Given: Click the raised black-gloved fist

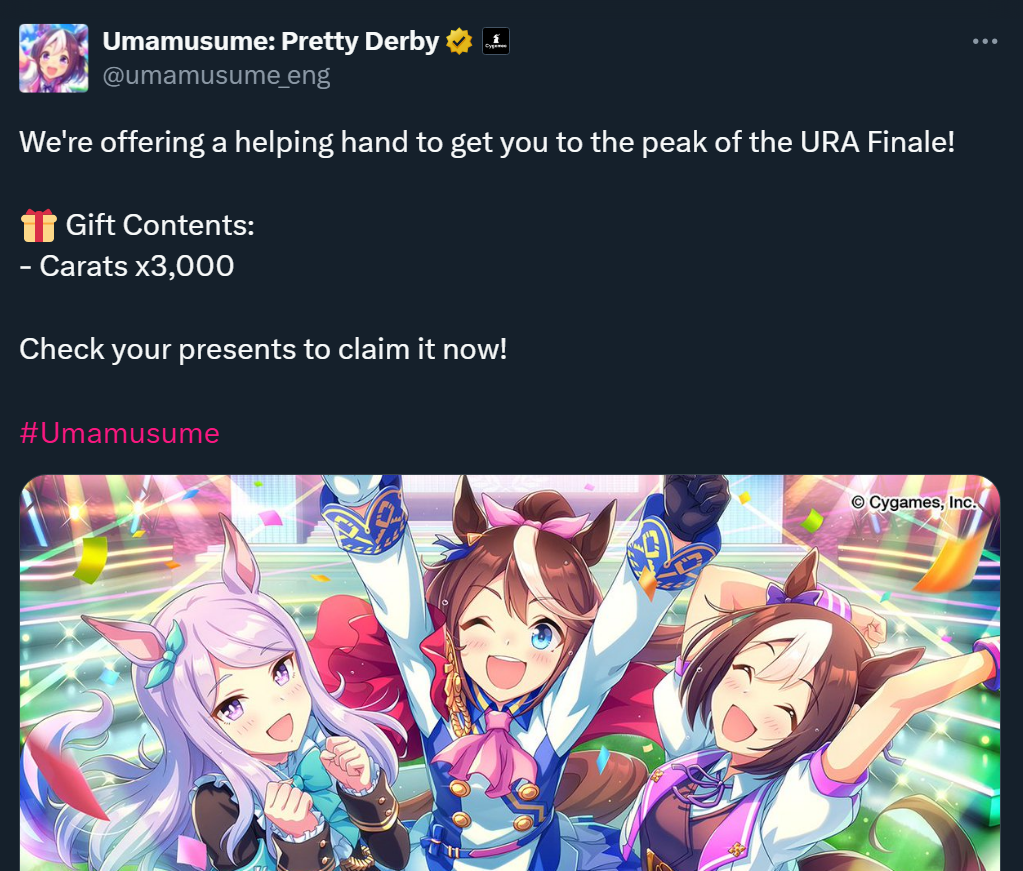Looking at the screenshot, I should click(x=697, y=506).
